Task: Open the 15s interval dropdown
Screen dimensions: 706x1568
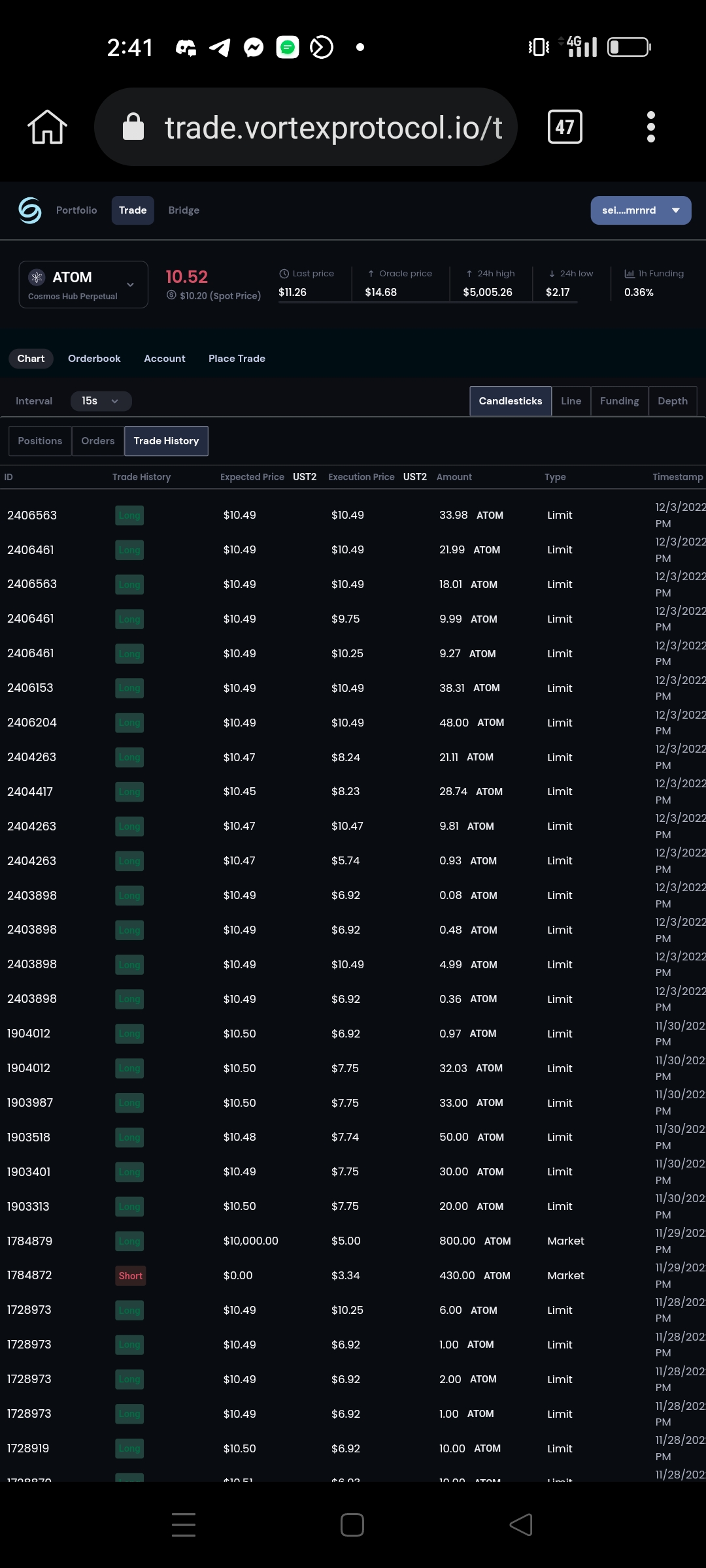Action: pyautogui.click(x=101, y=401)
